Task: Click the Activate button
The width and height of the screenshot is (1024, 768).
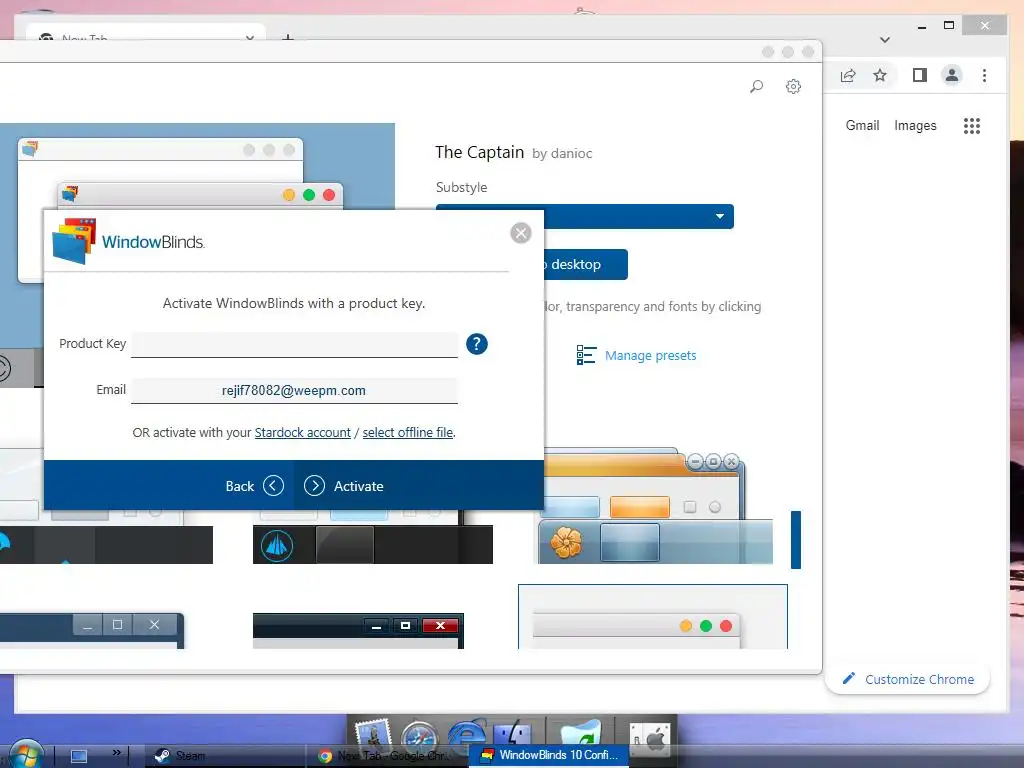Action: [x=344, y=486]
